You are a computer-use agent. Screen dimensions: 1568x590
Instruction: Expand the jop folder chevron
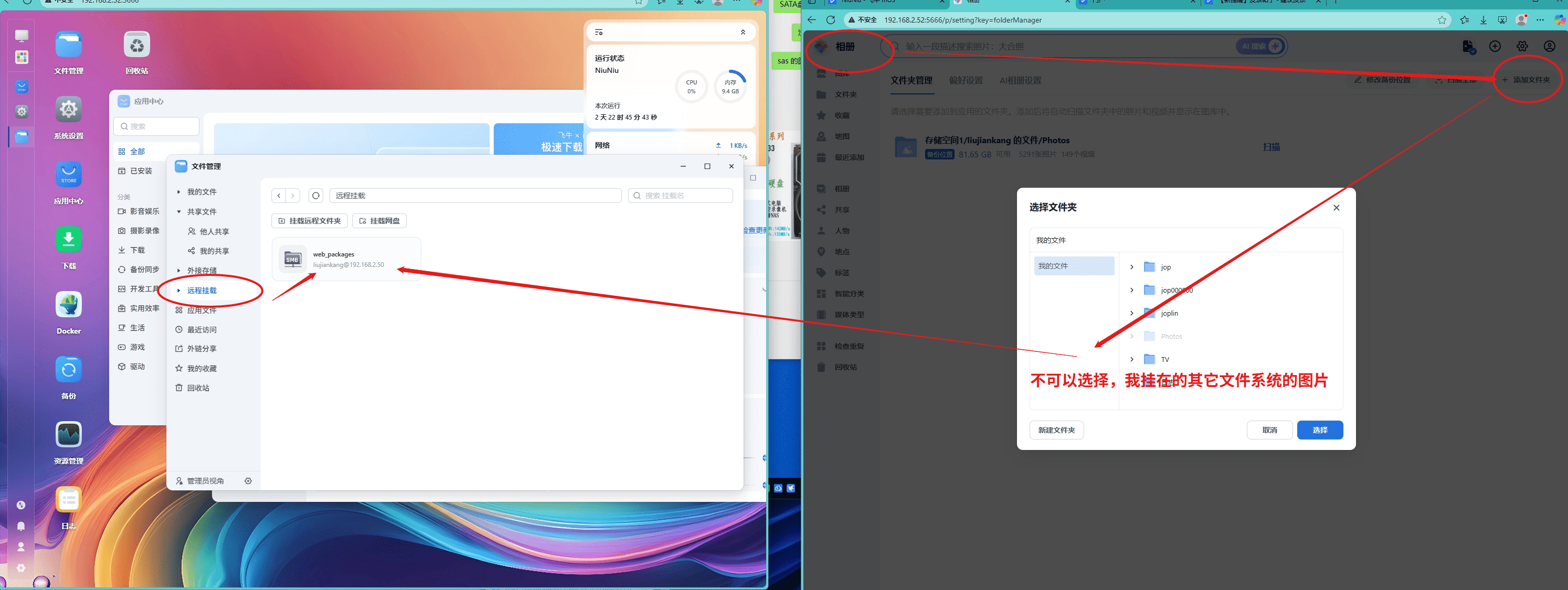(1131, 267)
